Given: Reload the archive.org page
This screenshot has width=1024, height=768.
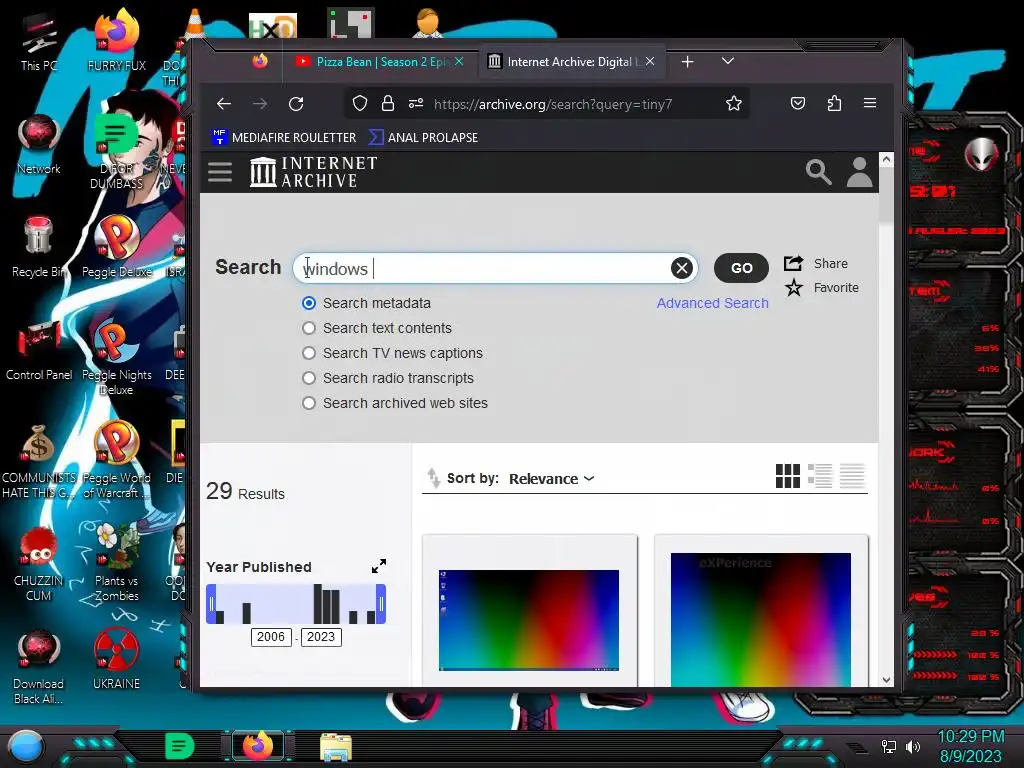Looking at the screenshot, I should [x=296, y=104].
